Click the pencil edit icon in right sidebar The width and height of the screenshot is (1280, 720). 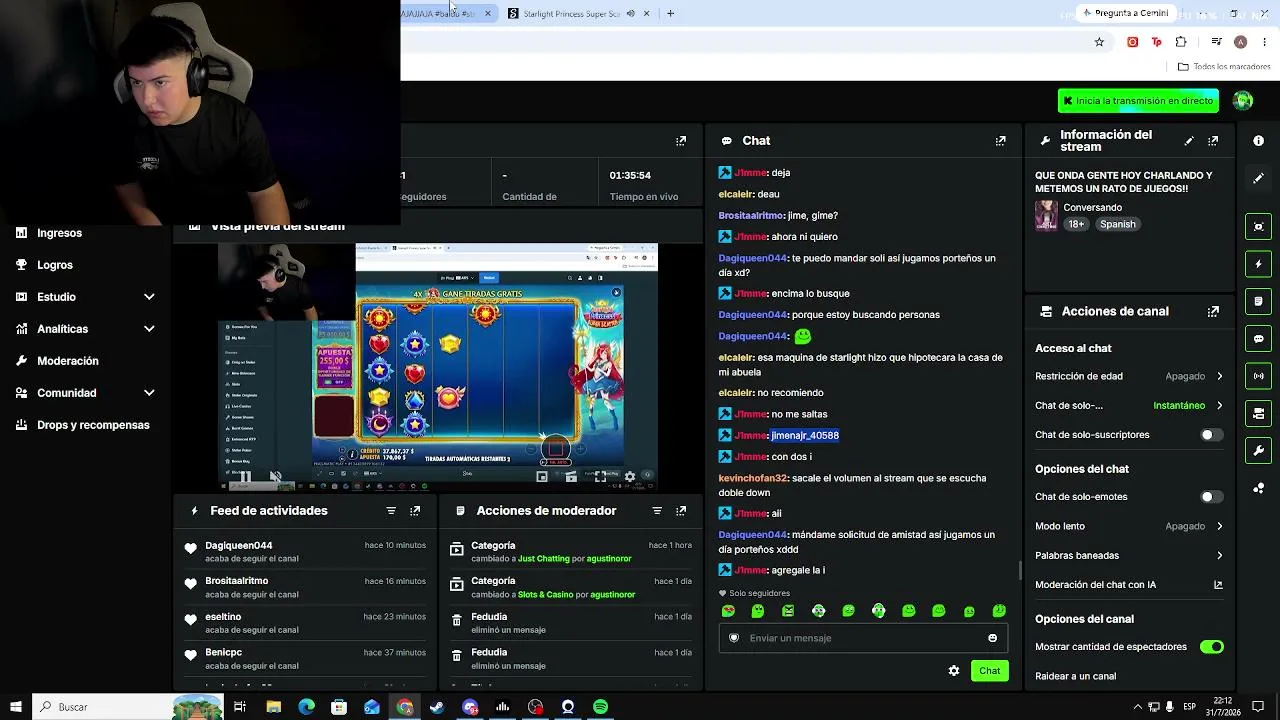click(x=1258, y=178)
